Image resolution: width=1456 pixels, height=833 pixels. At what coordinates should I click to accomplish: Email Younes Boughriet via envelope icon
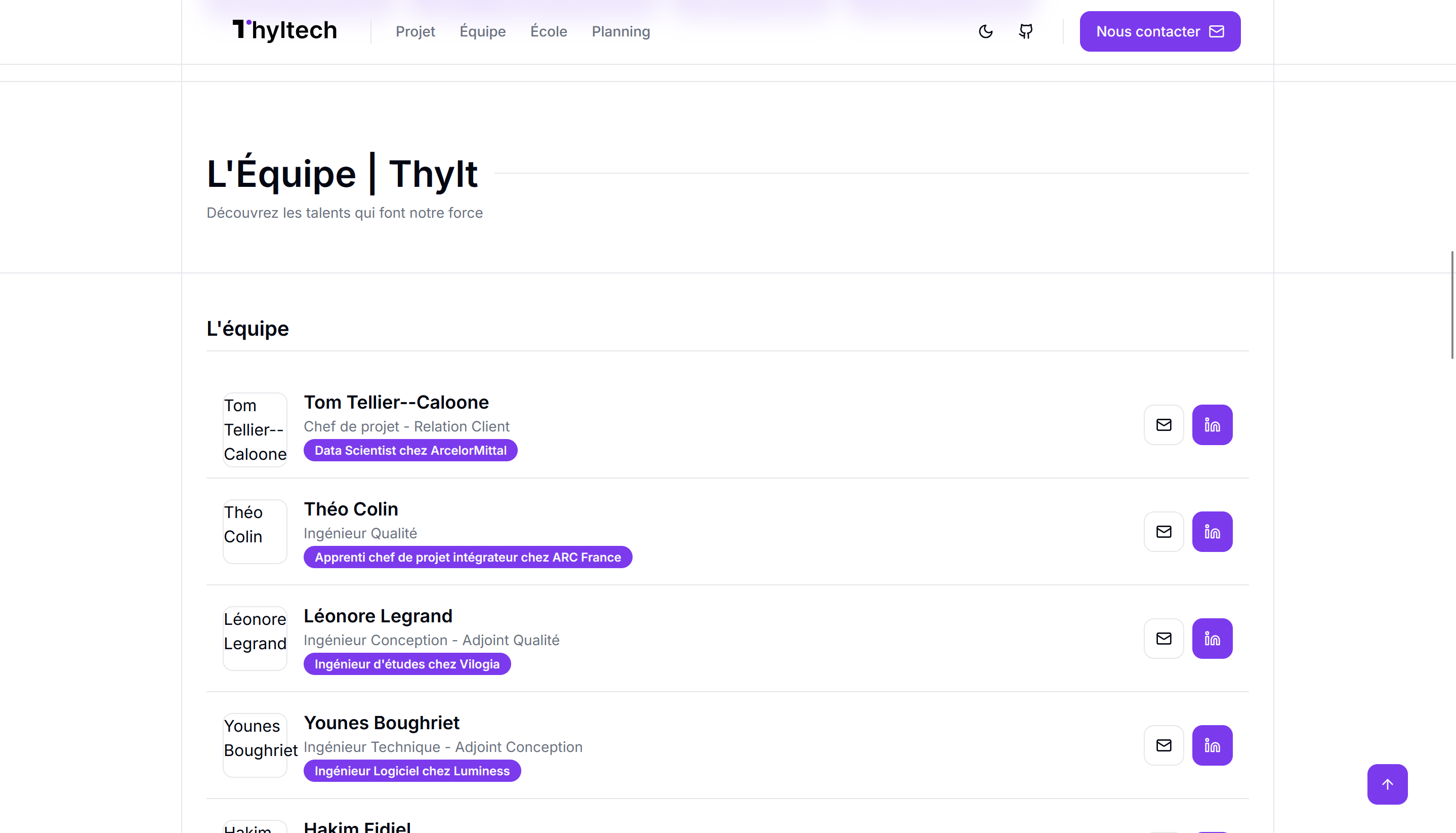pos(1163,745)
